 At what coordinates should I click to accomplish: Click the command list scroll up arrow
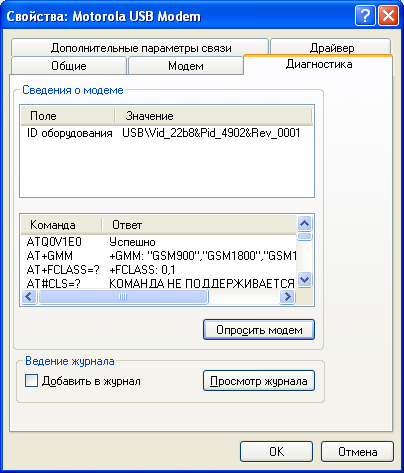pyautogui.click(x=304, y=223)
